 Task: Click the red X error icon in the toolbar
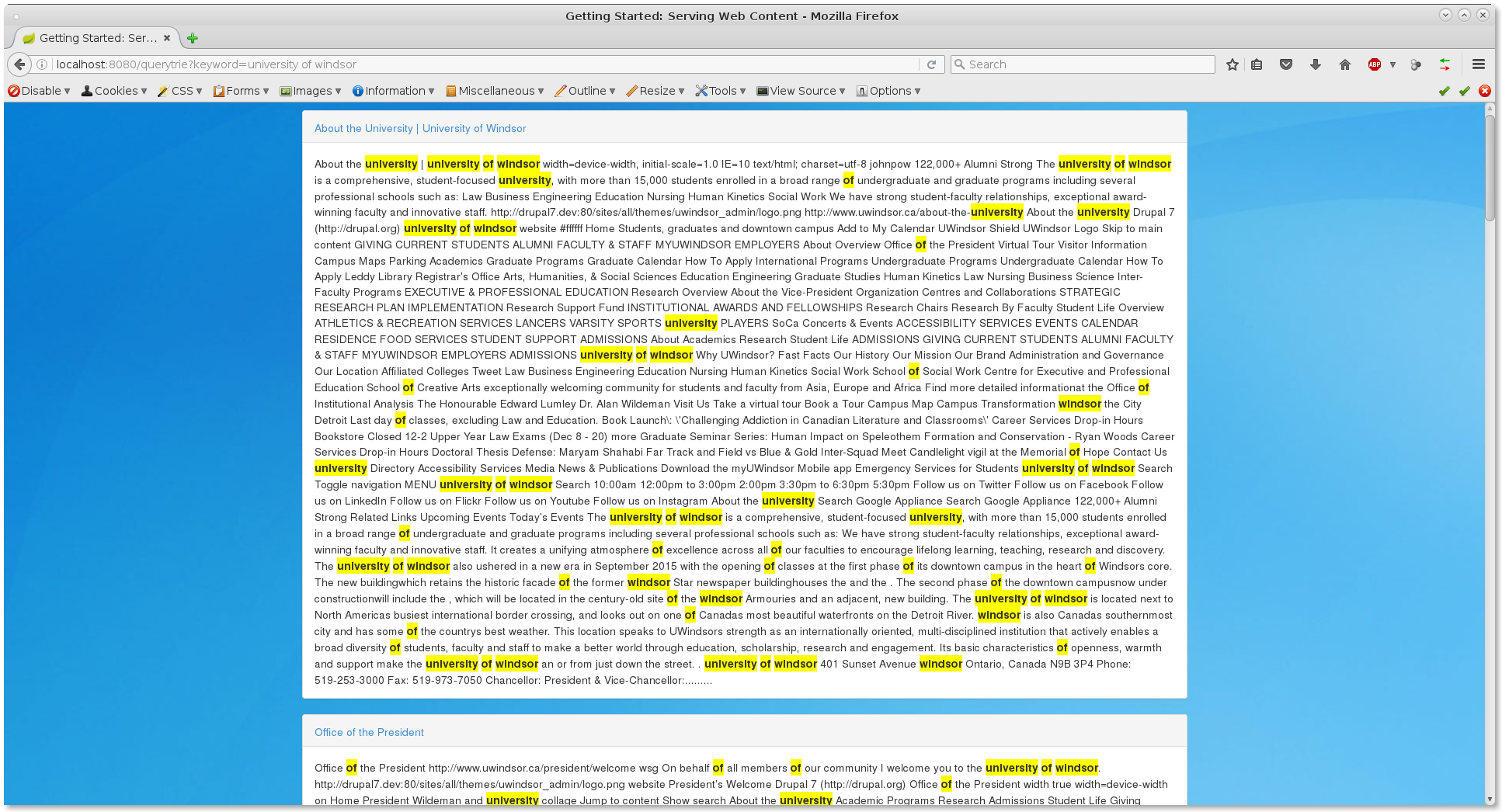(x=1485, y=91)
